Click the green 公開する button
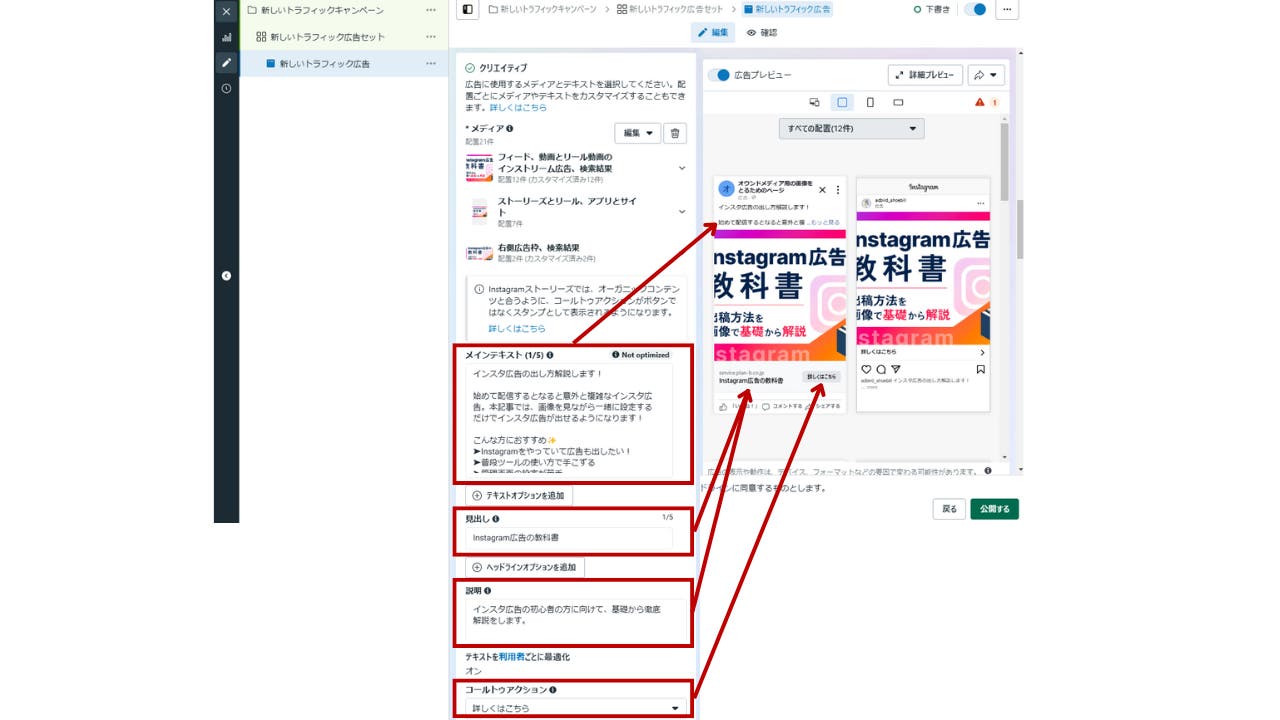Screen dimensions: 1280x720 click(x=995, y=509)
